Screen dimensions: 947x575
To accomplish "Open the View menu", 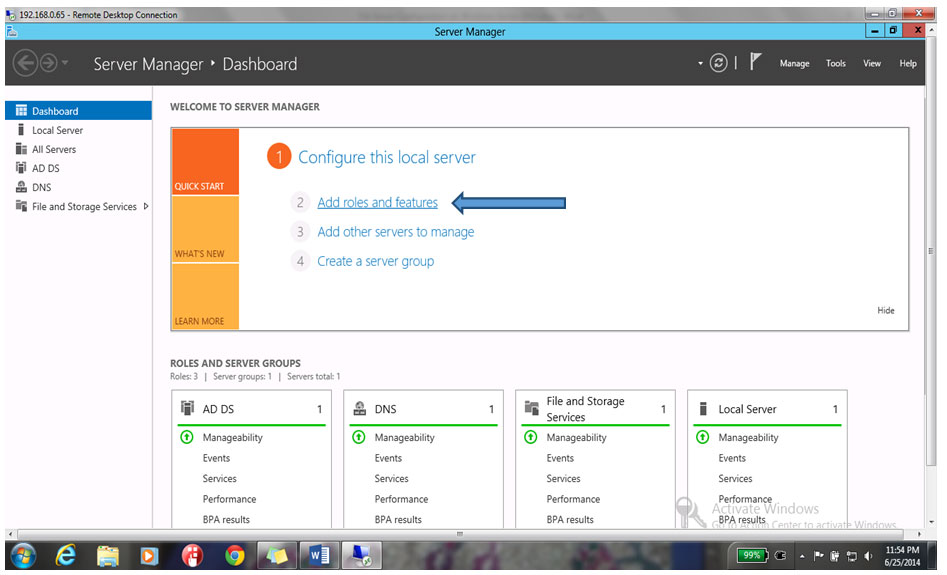I will coord(872,63).
